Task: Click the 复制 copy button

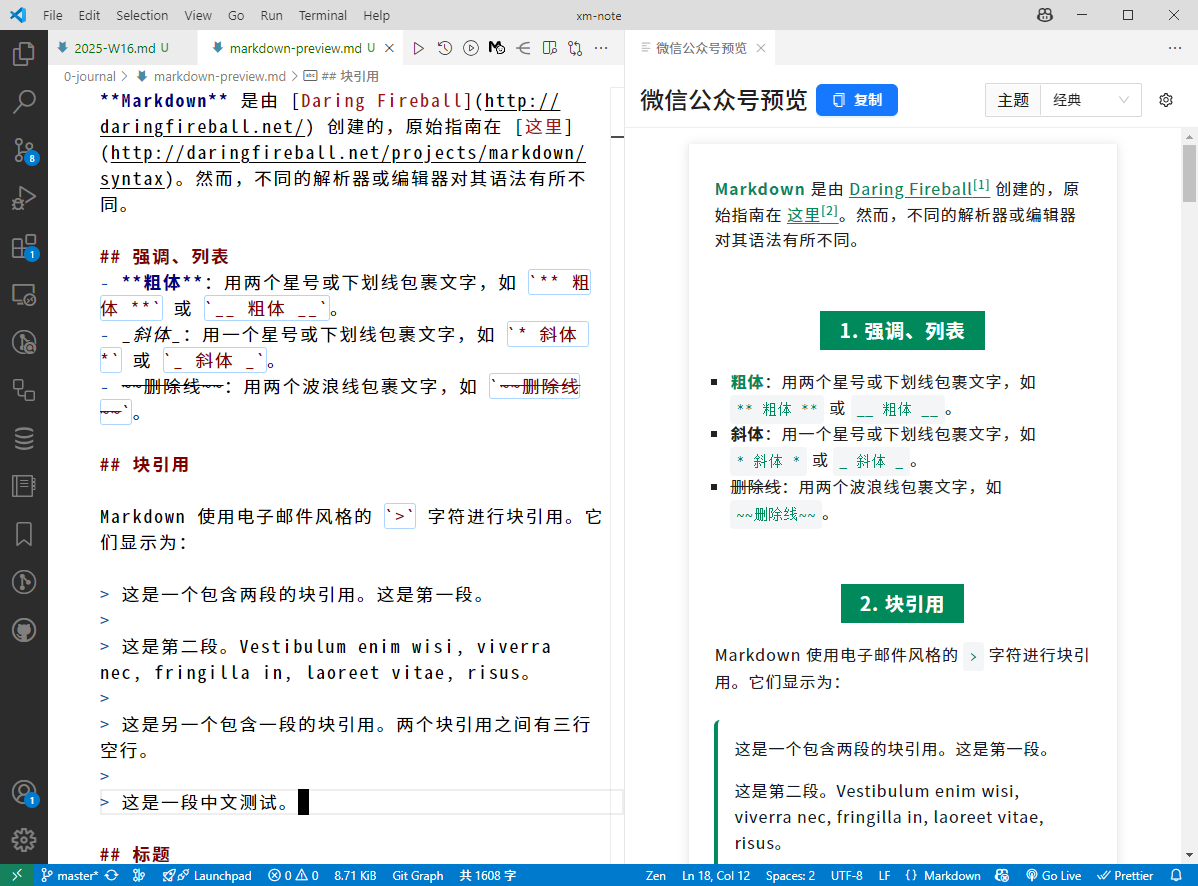Action: click(856, 100)
